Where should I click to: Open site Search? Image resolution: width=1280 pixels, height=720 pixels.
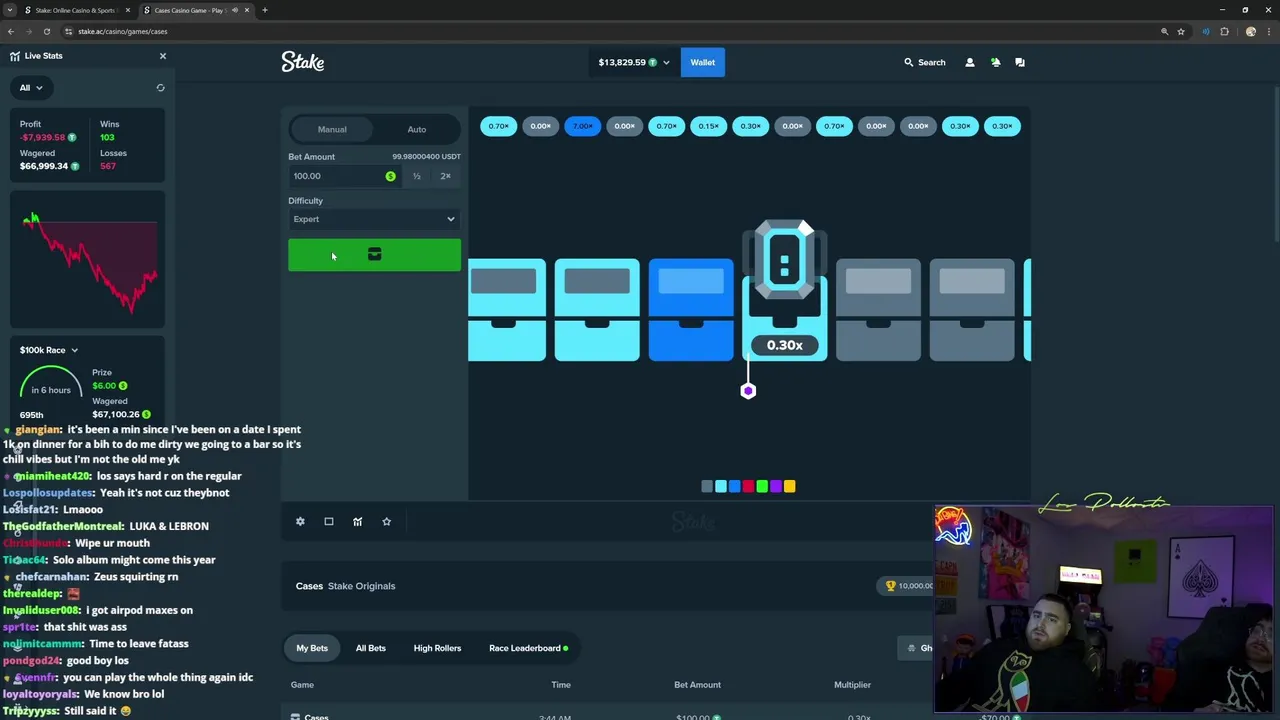pos(924,62)
